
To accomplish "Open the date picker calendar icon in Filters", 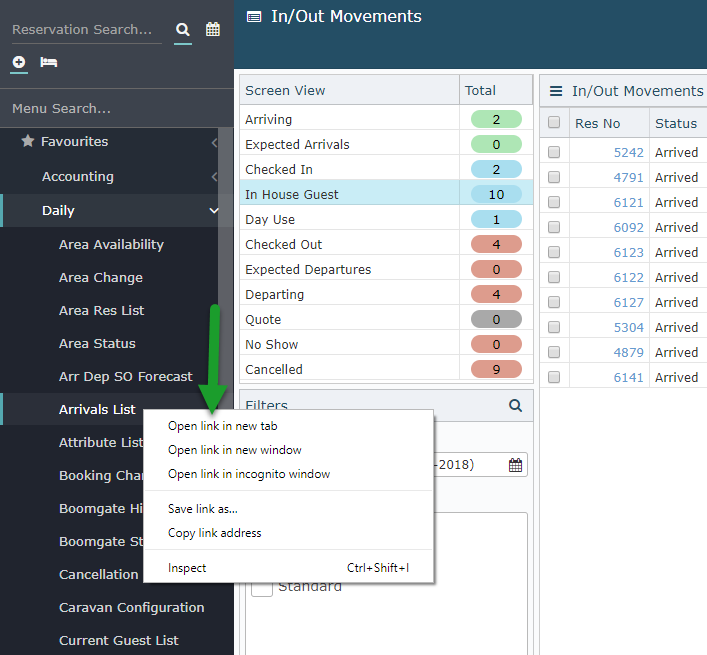I will coord(515,465).
